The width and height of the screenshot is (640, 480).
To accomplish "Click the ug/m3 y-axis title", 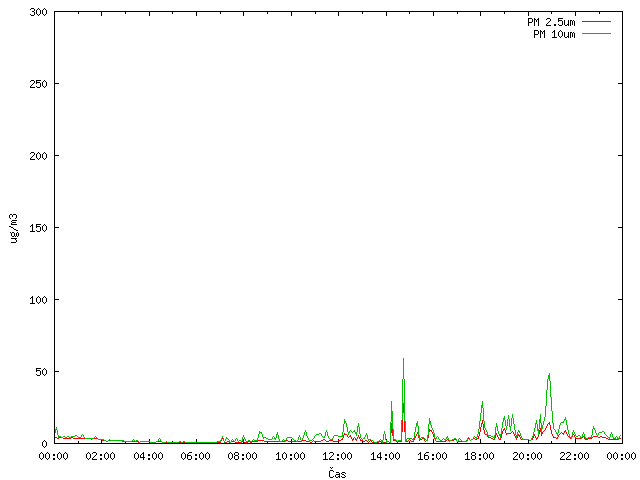I will pyautogui.click(x=14, y=228).
